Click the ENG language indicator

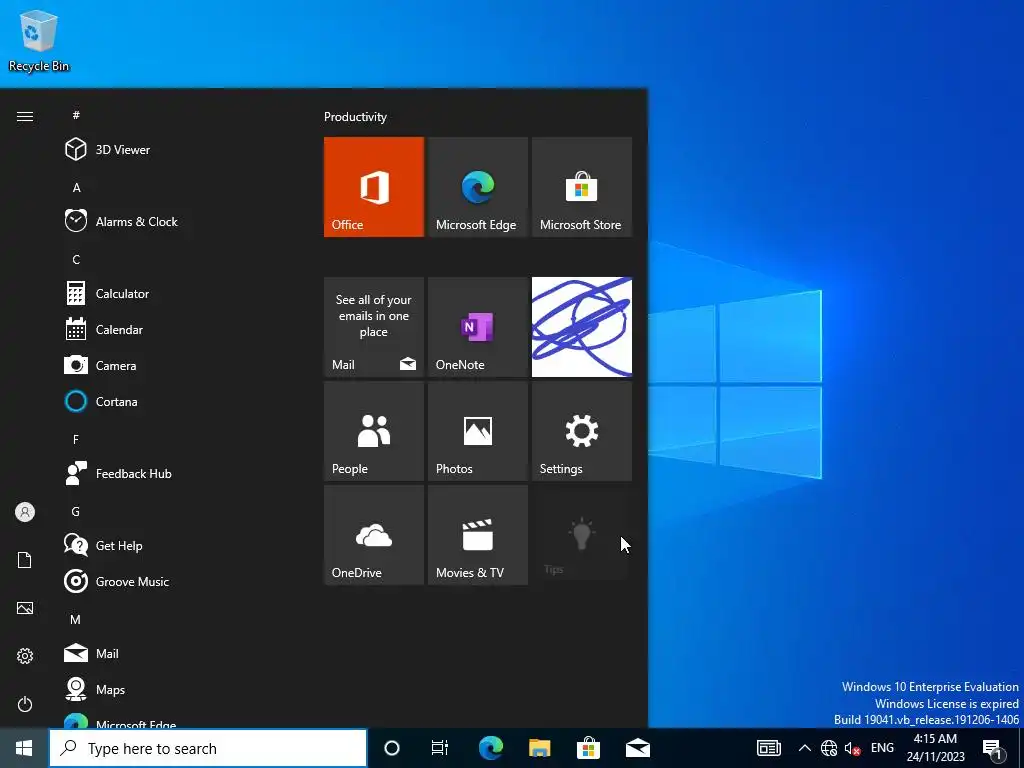[882, 748]
